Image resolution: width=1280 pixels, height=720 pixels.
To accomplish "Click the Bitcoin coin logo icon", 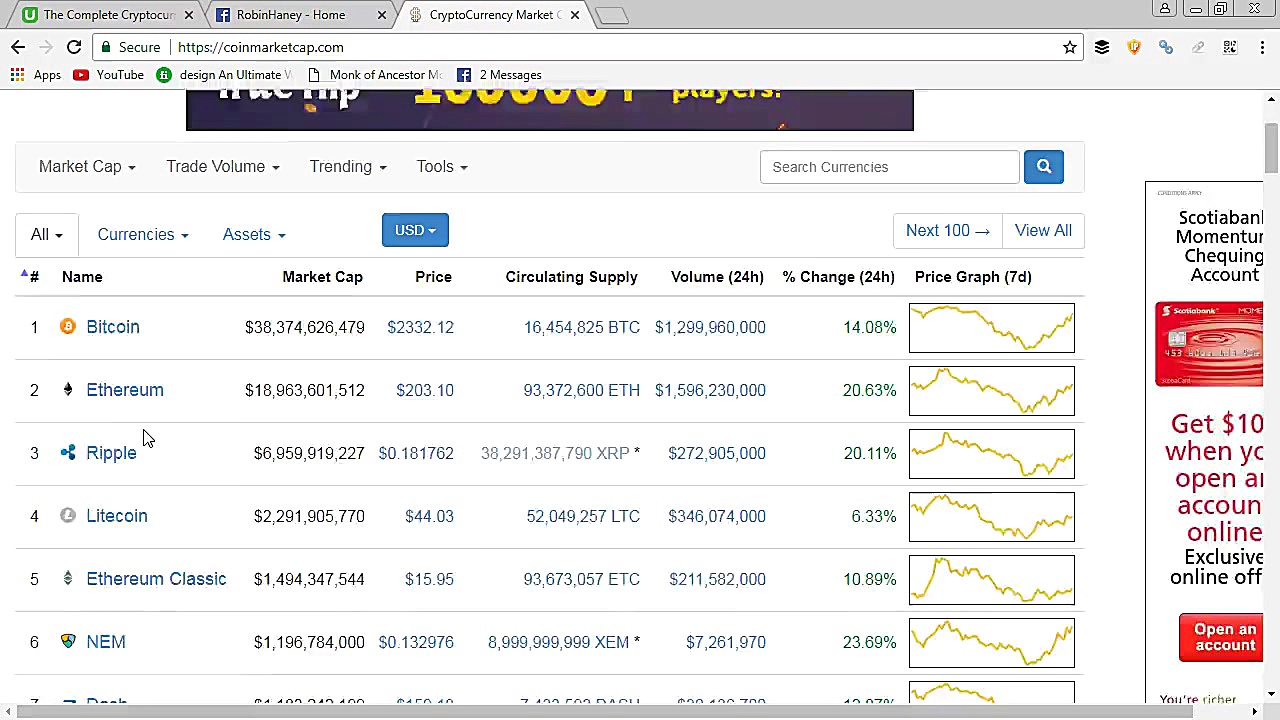I will 68,327.
